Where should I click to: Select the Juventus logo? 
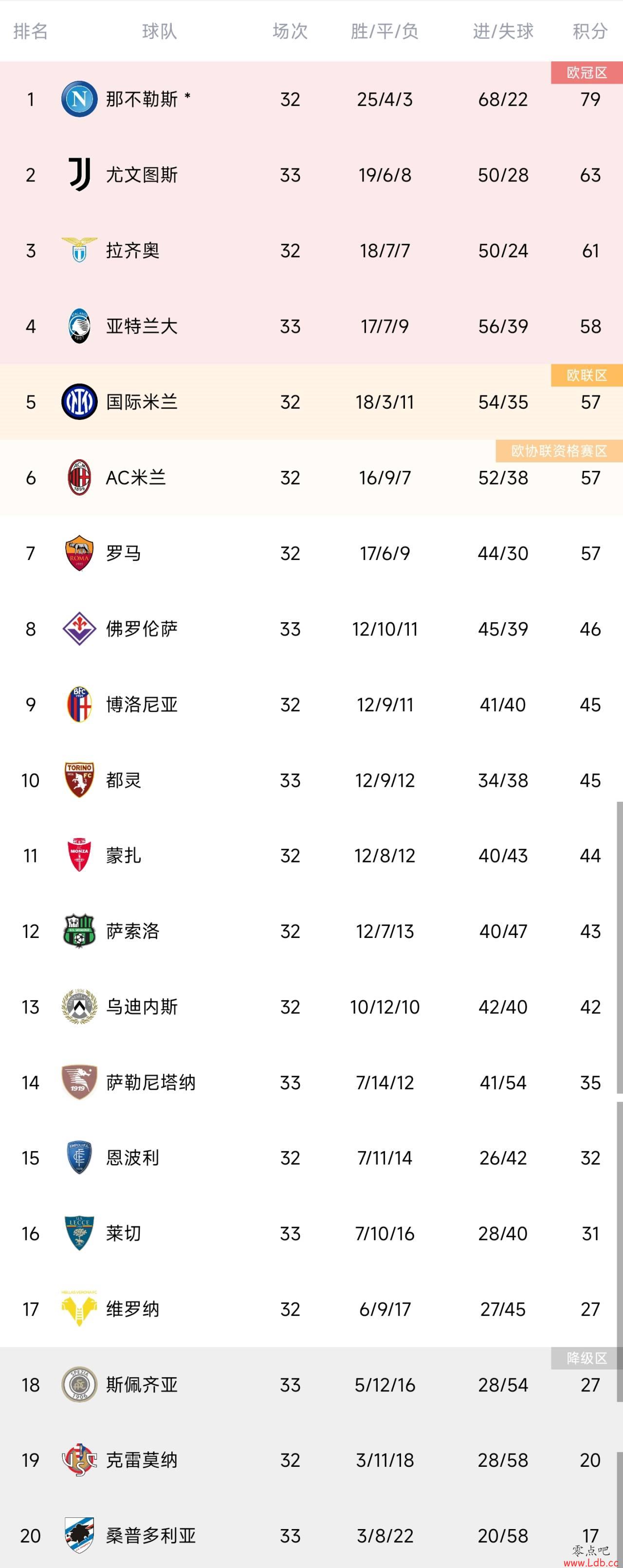(x=79, y=175)
